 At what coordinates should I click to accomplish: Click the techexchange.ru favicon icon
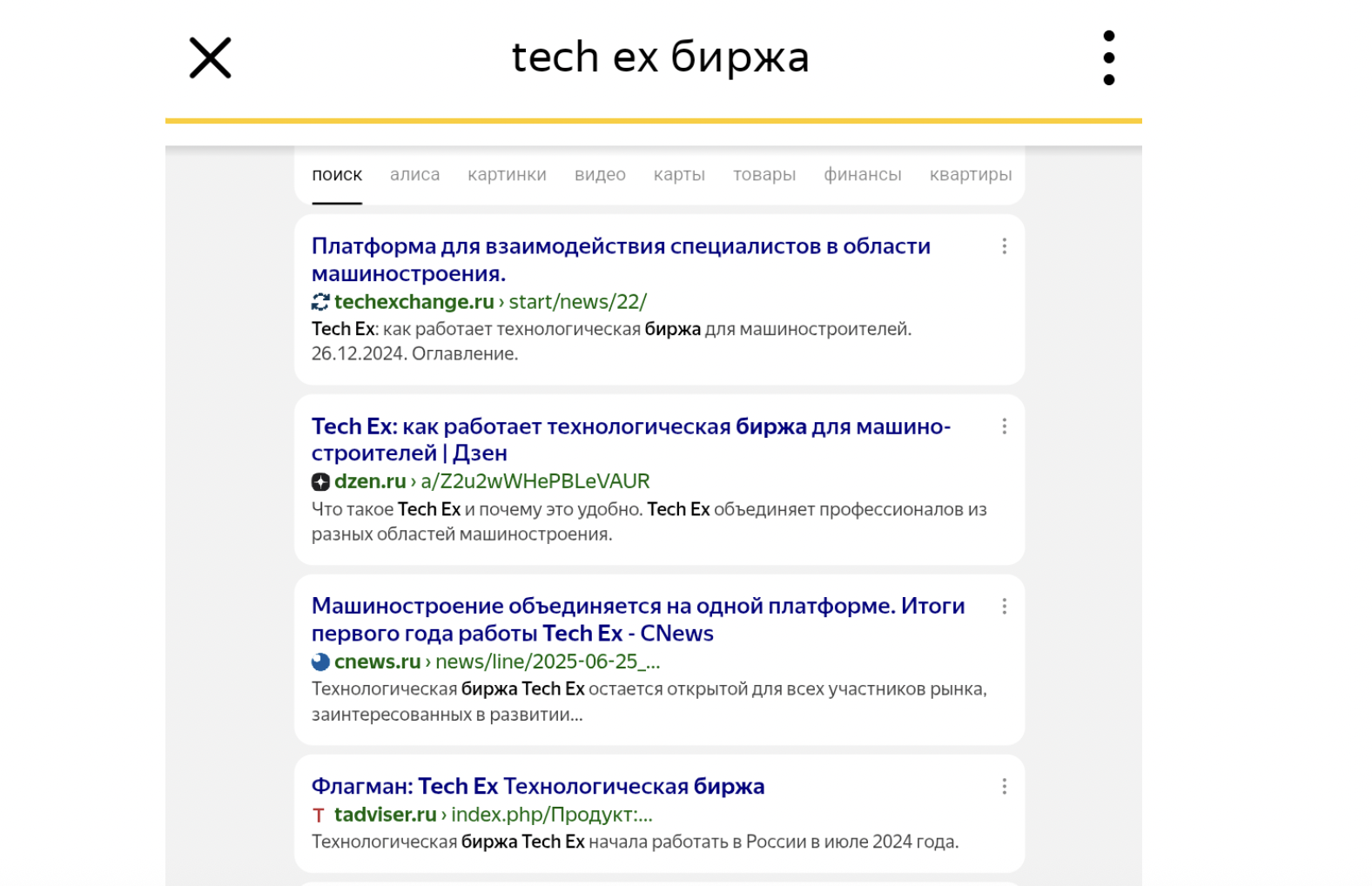coord(320,302)
